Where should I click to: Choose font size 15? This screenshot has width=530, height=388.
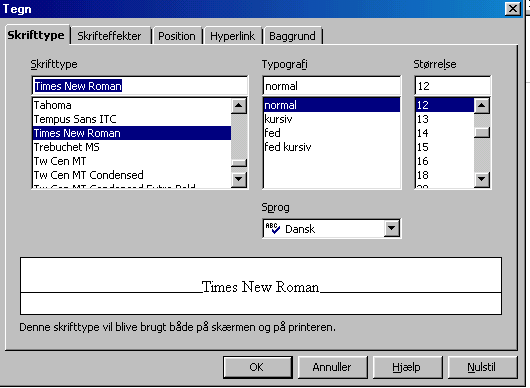coord(444,147)
